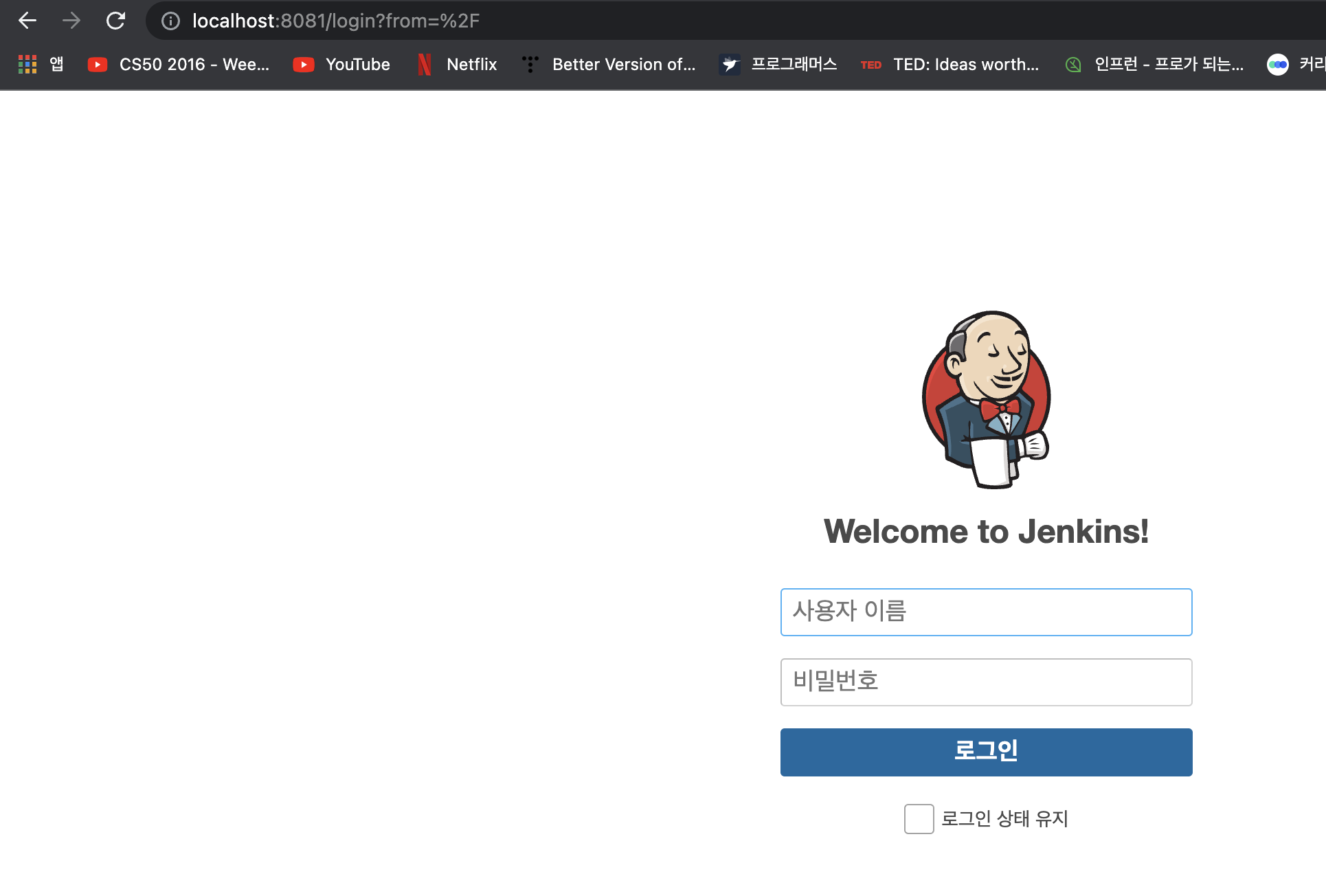Open the 프로그래머스 bookmark
Image resolution: width=1326 pixels, height=896 pixels.
click(778, 65)
